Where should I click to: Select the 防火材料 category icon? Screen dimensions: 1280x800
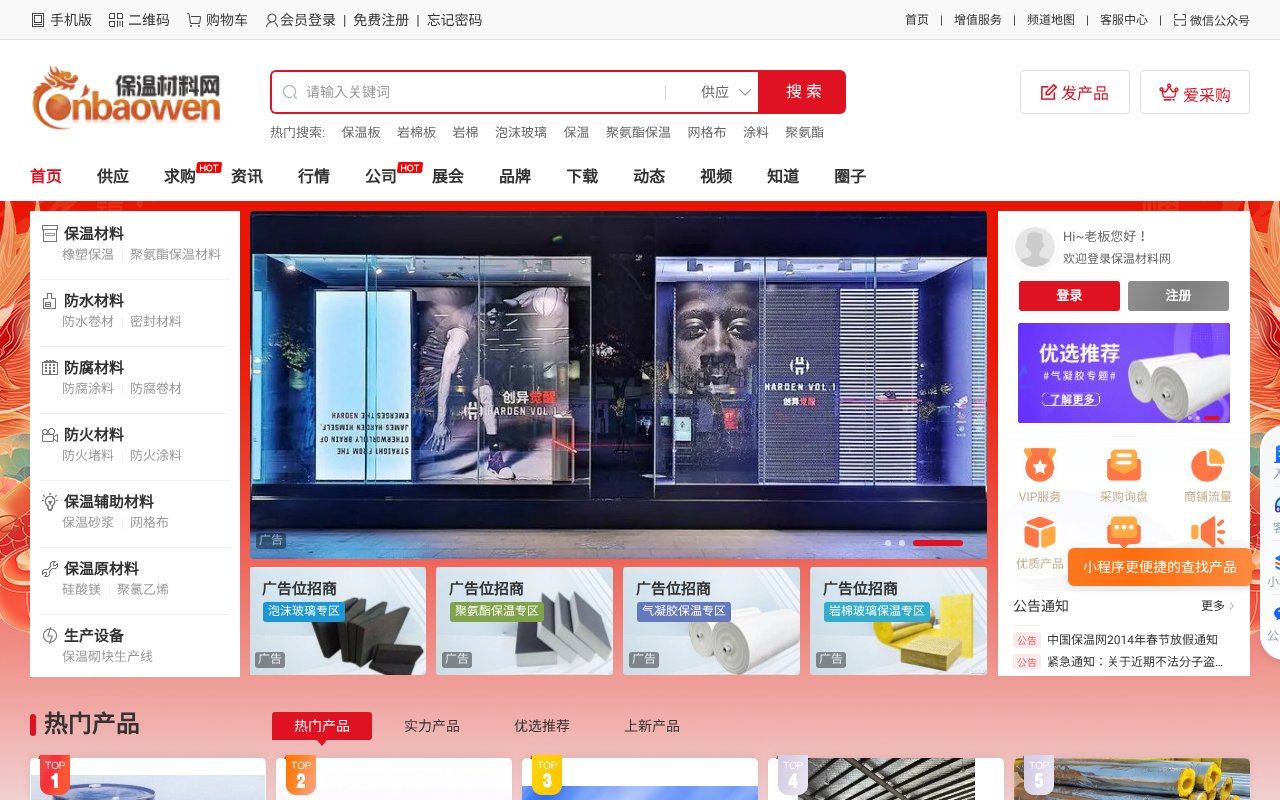pyautogui.click(x=50, y=434)
